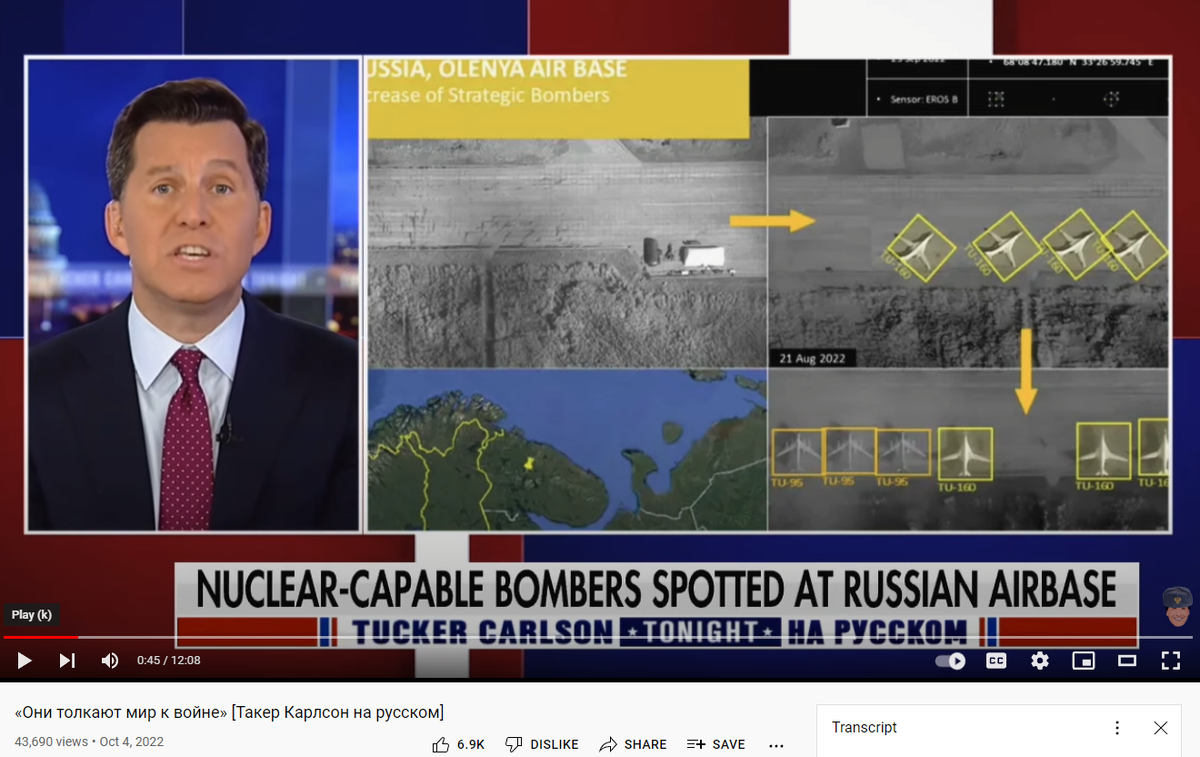
Task: Seek along the red video progress bar
Action: pyautogui.click(x=600, y=637)
